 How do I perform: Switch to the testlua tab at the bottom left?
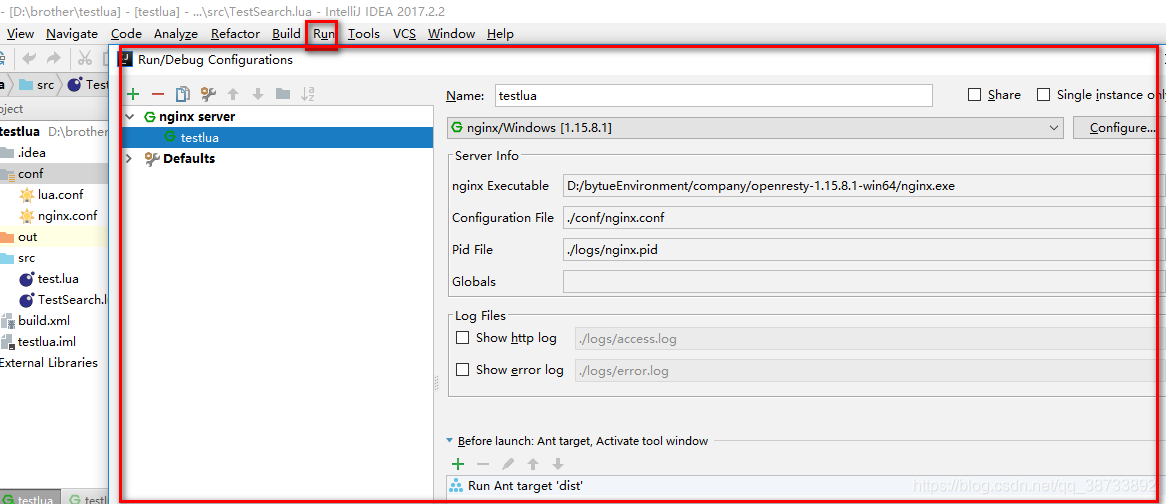[x=30, y=499]
